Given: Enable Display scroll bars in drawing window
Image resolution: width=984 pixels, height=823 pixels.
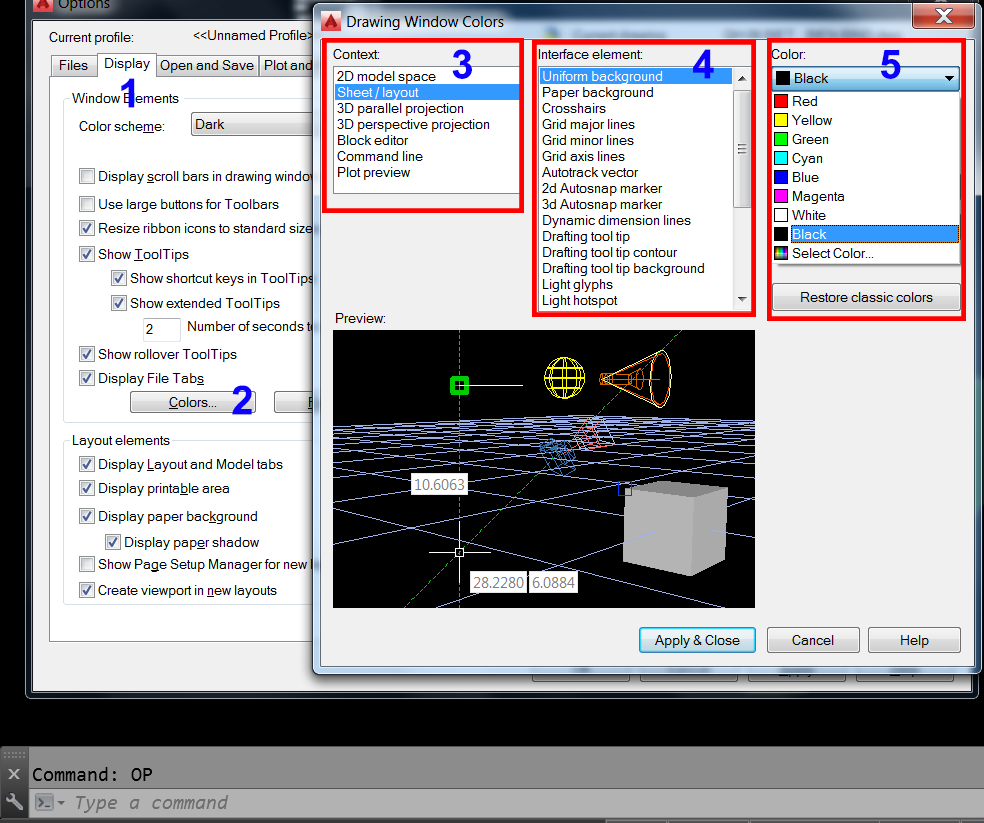Looking at the screenshot, I should tap(89, 175).
